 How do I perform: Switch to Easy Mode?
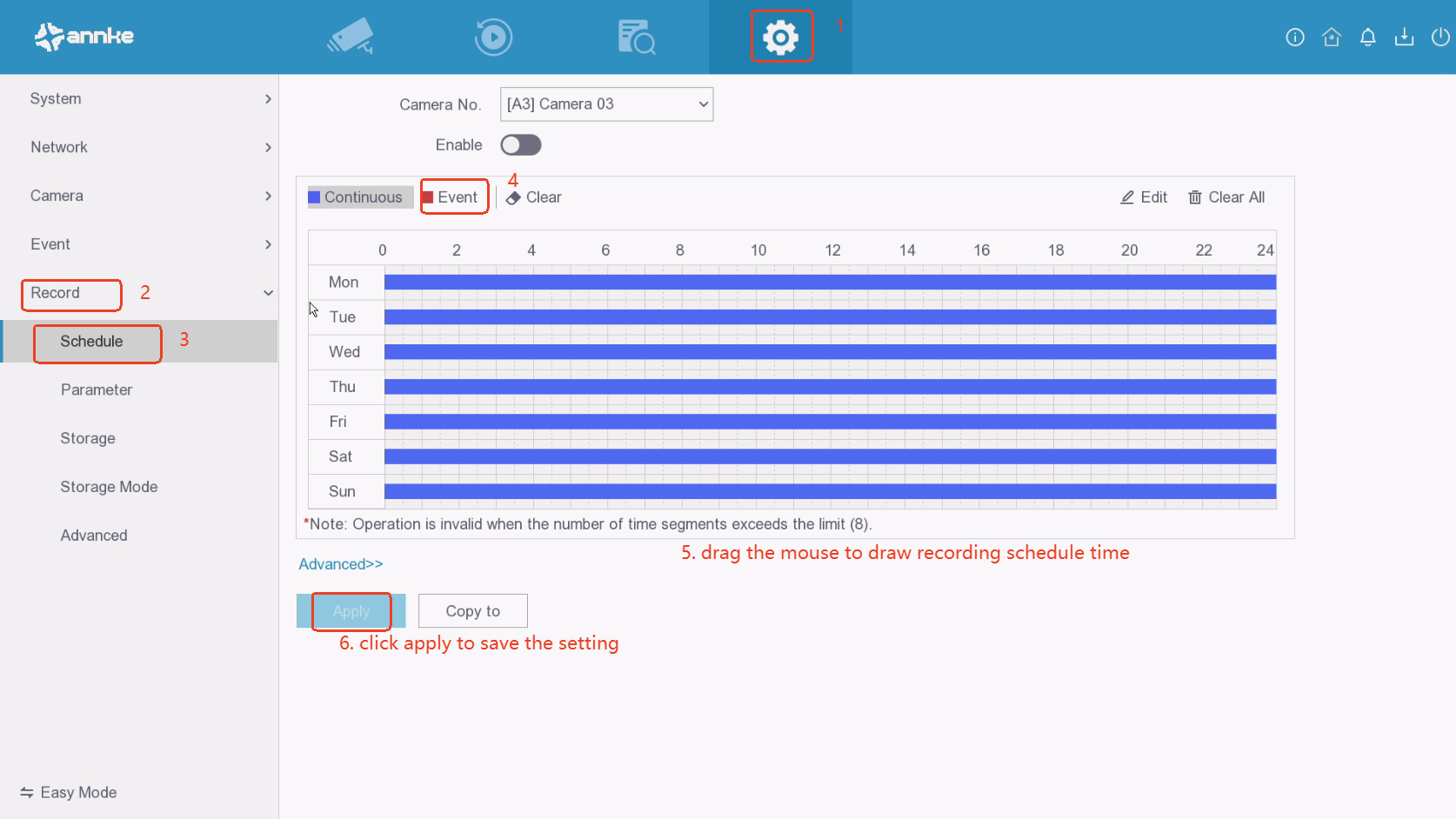pyautogui.click(x=69, y=792)
